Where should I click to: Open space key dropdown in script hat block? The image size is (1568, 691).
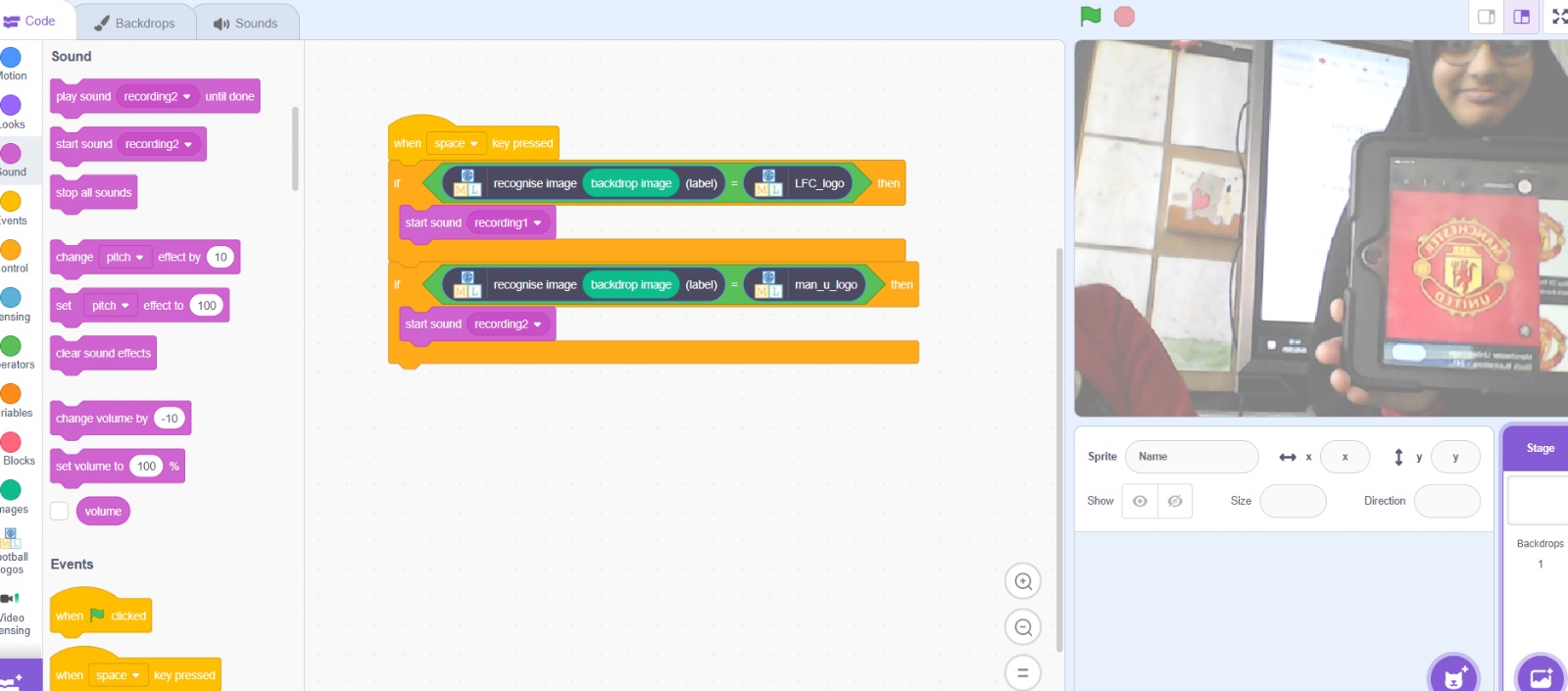pyautogui.click(x=456, y=143)
